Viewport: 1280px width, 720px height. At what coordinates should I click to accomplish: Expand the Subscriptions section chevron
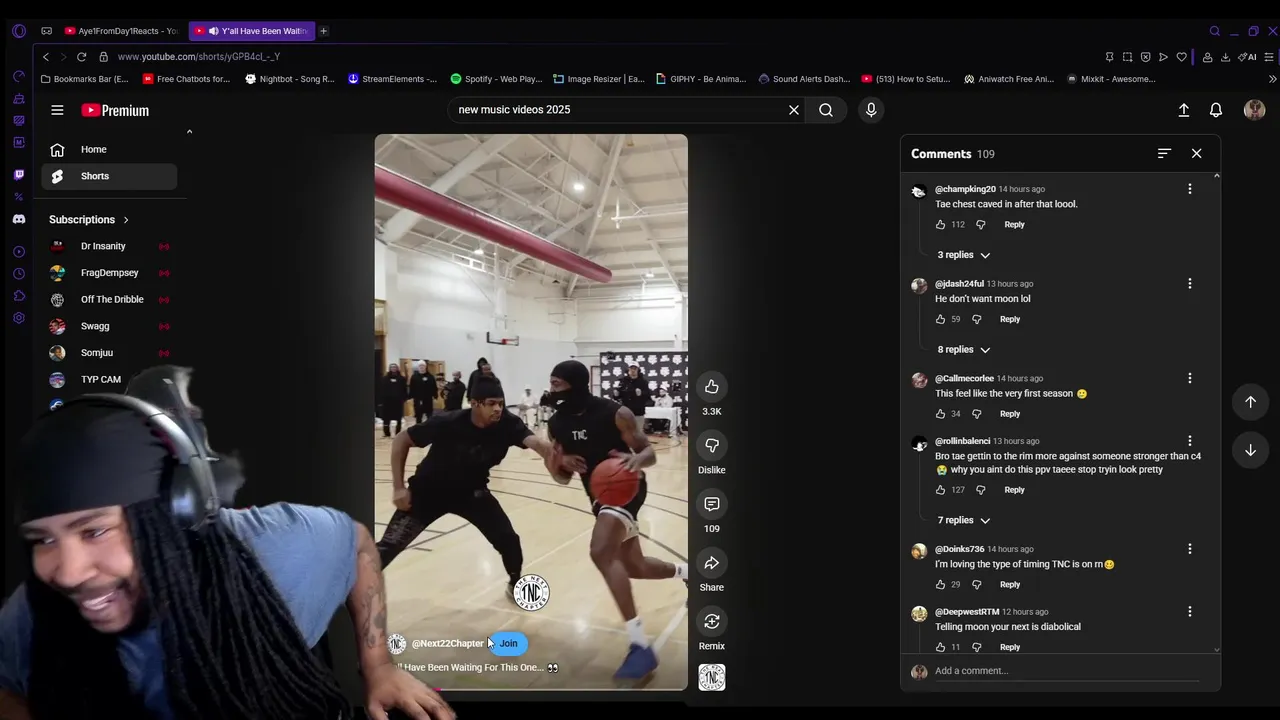click(x=126, y=220)
